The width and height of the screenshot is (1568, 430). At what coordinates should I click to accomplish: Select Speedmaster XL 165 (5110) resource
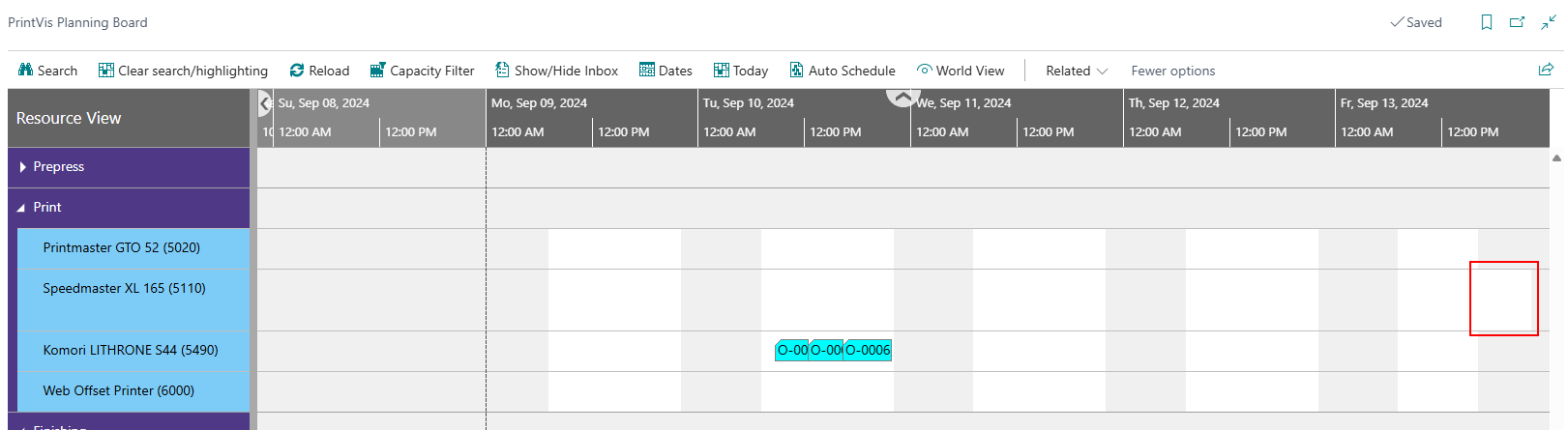point(133,300)
